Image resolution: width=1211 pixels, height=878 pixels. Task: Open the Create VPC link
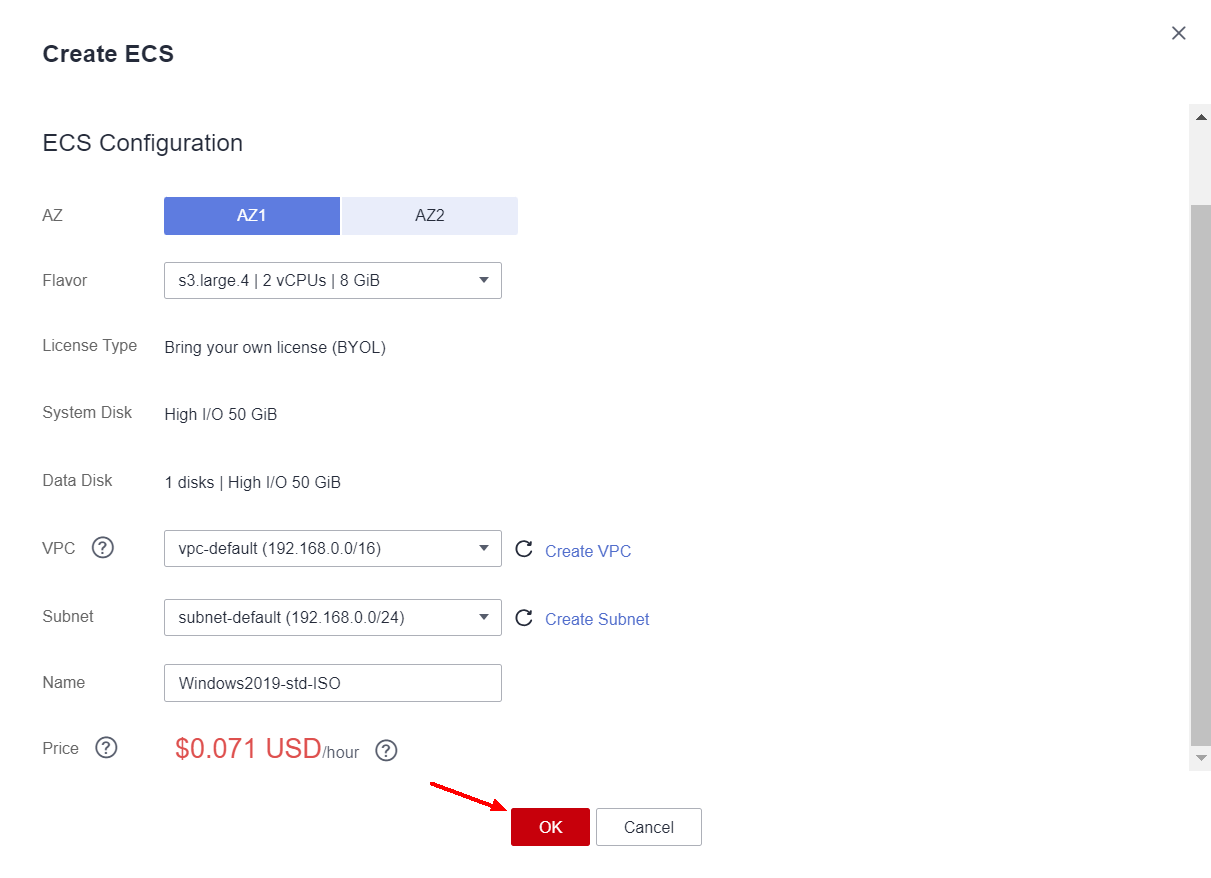pos(588,551)
